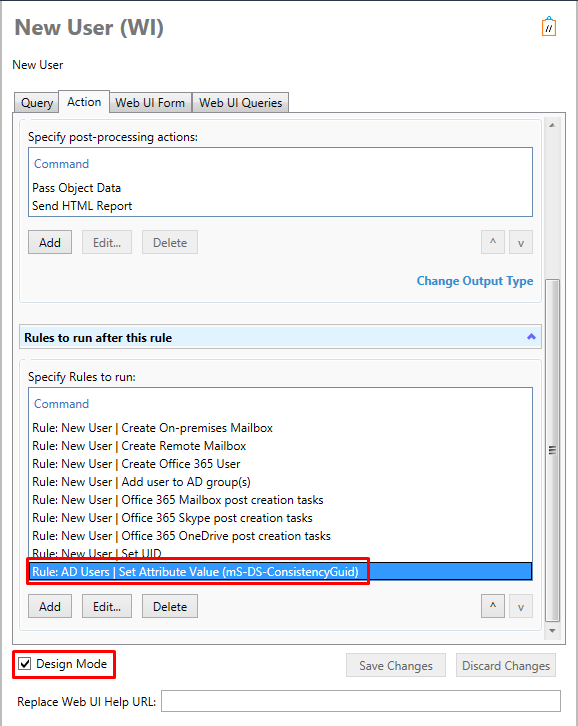Click the Change Output Type link
Image resolution: width=578 pixels, height=726 pixels.
pyautogui.click(x=475, y=281)
